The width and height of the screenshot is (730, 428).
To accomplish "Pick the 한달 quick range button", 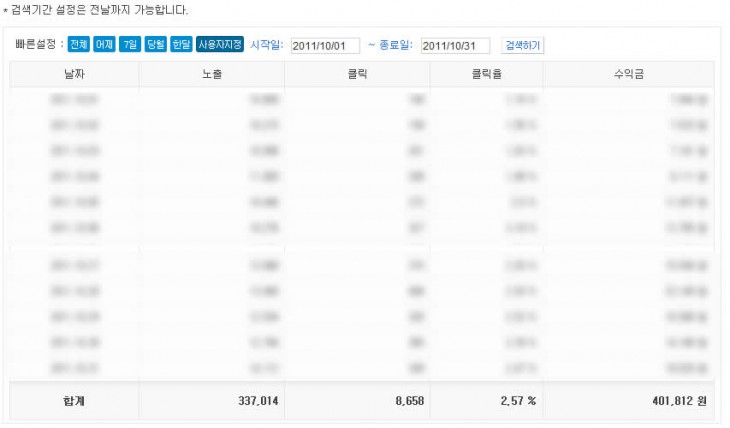I will tap(181, 45).
